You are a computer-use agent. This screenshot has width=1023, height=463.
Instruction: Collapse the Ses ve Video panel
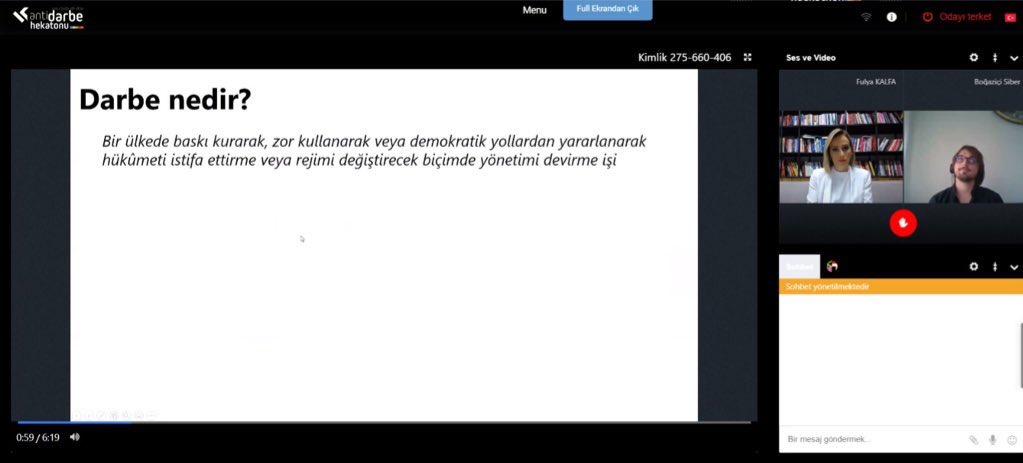1014,58
